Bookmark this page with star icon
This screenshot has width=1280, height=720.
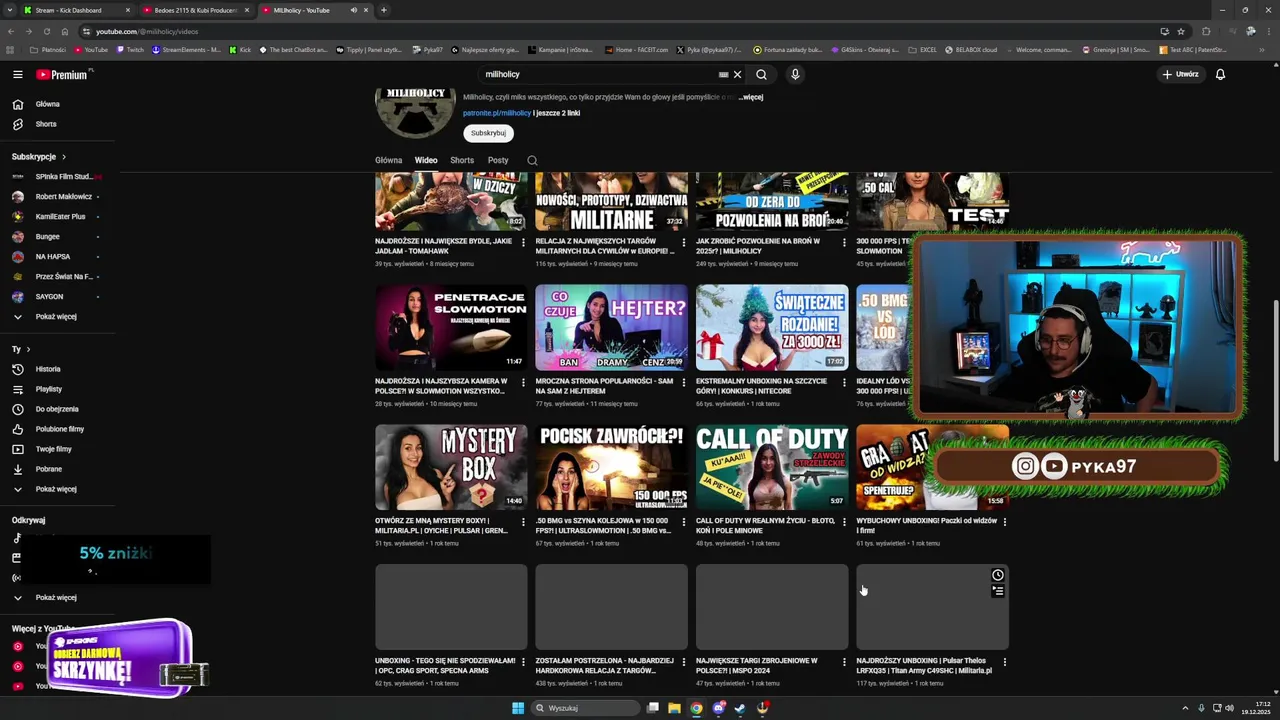[1181, 31]
